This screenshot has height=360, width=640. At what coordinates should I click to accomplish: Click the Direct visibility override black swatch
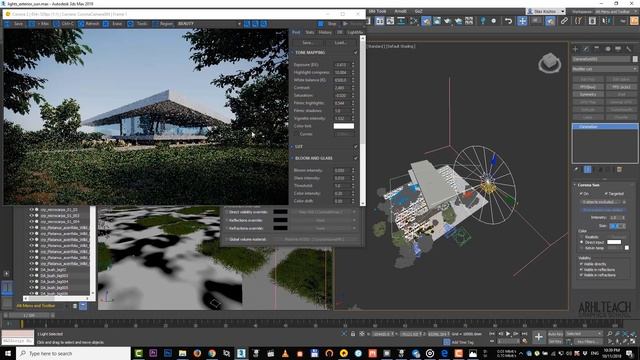[x=280, y=212]
